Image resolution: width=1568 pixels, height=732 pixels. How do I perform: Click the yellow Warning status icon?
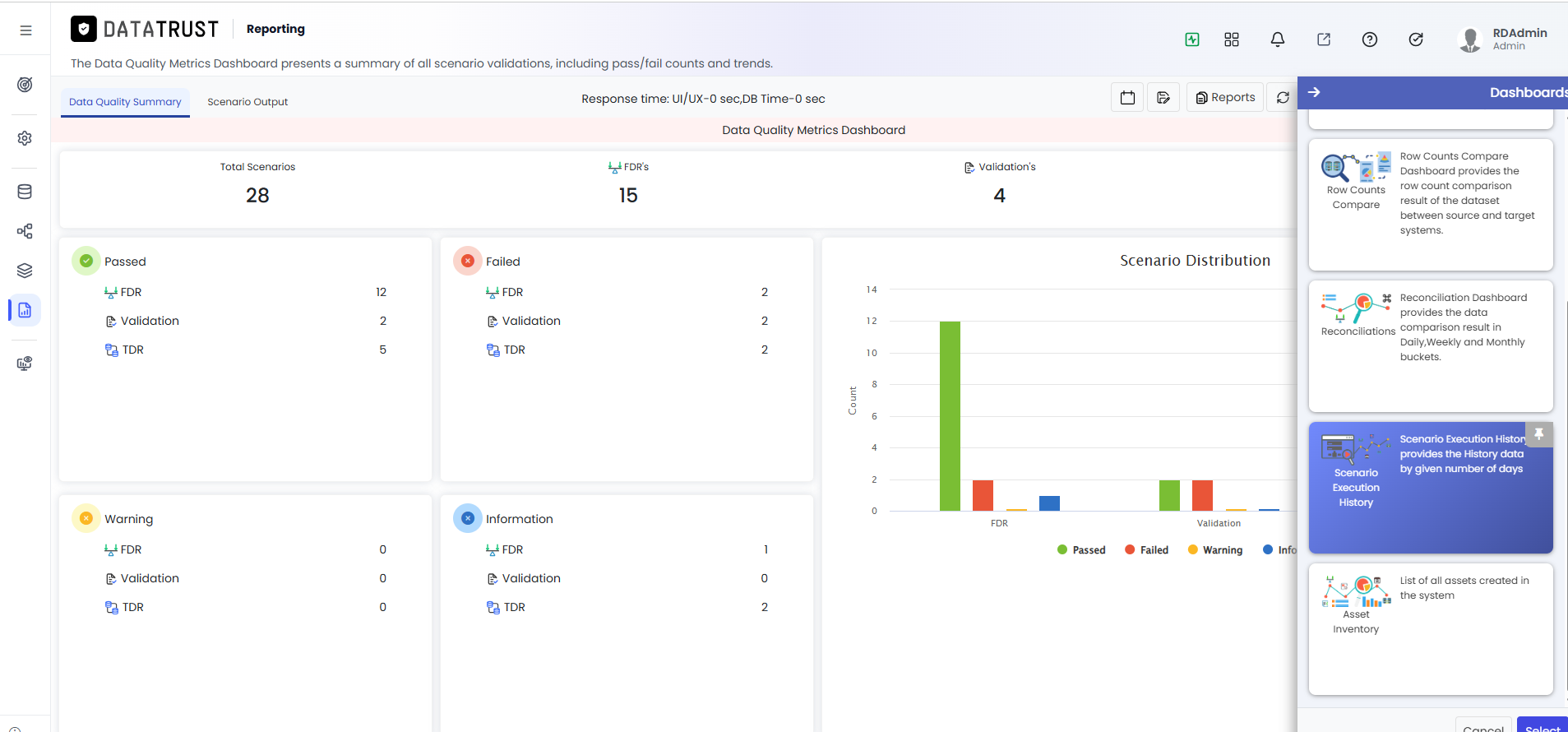click(x=86, y=518)
